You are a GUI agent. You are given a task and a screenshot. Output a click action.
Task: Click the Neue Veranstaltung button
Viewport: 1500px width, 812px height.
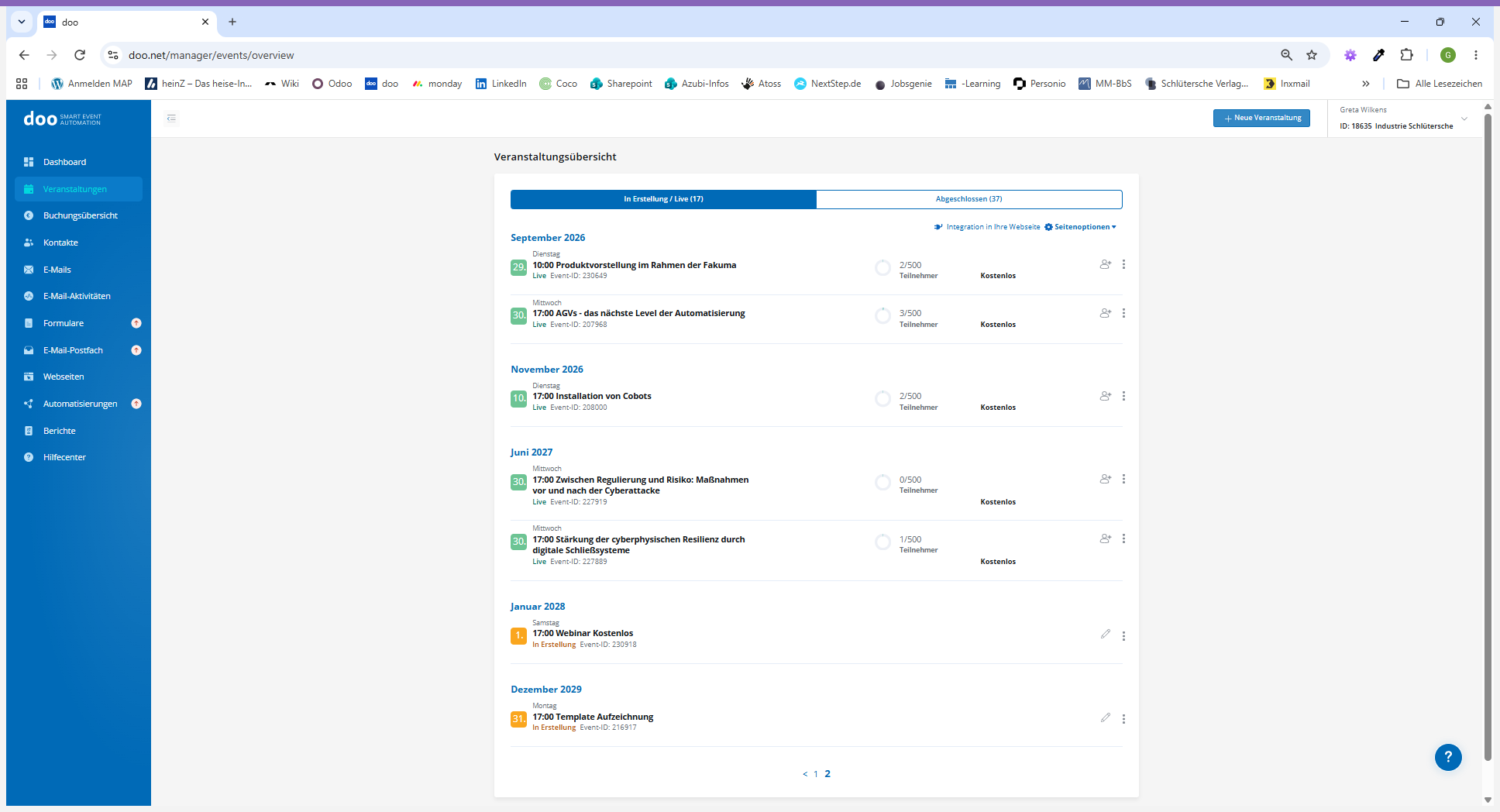click(x=1261, y=118)
